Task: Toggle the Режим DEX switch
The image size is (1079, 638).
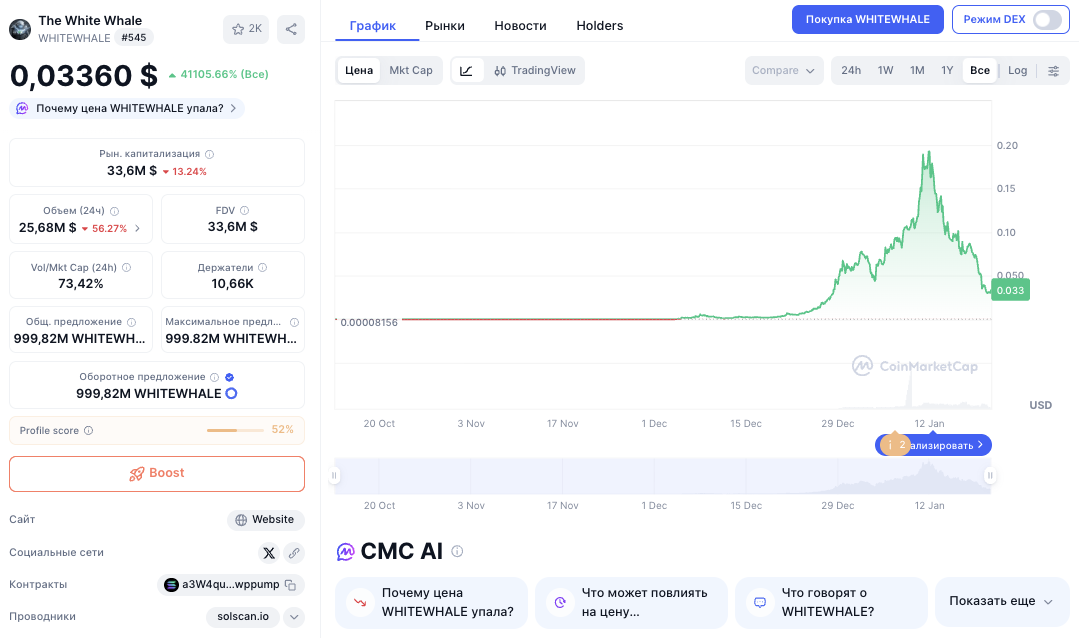Action: [1046, 19]
